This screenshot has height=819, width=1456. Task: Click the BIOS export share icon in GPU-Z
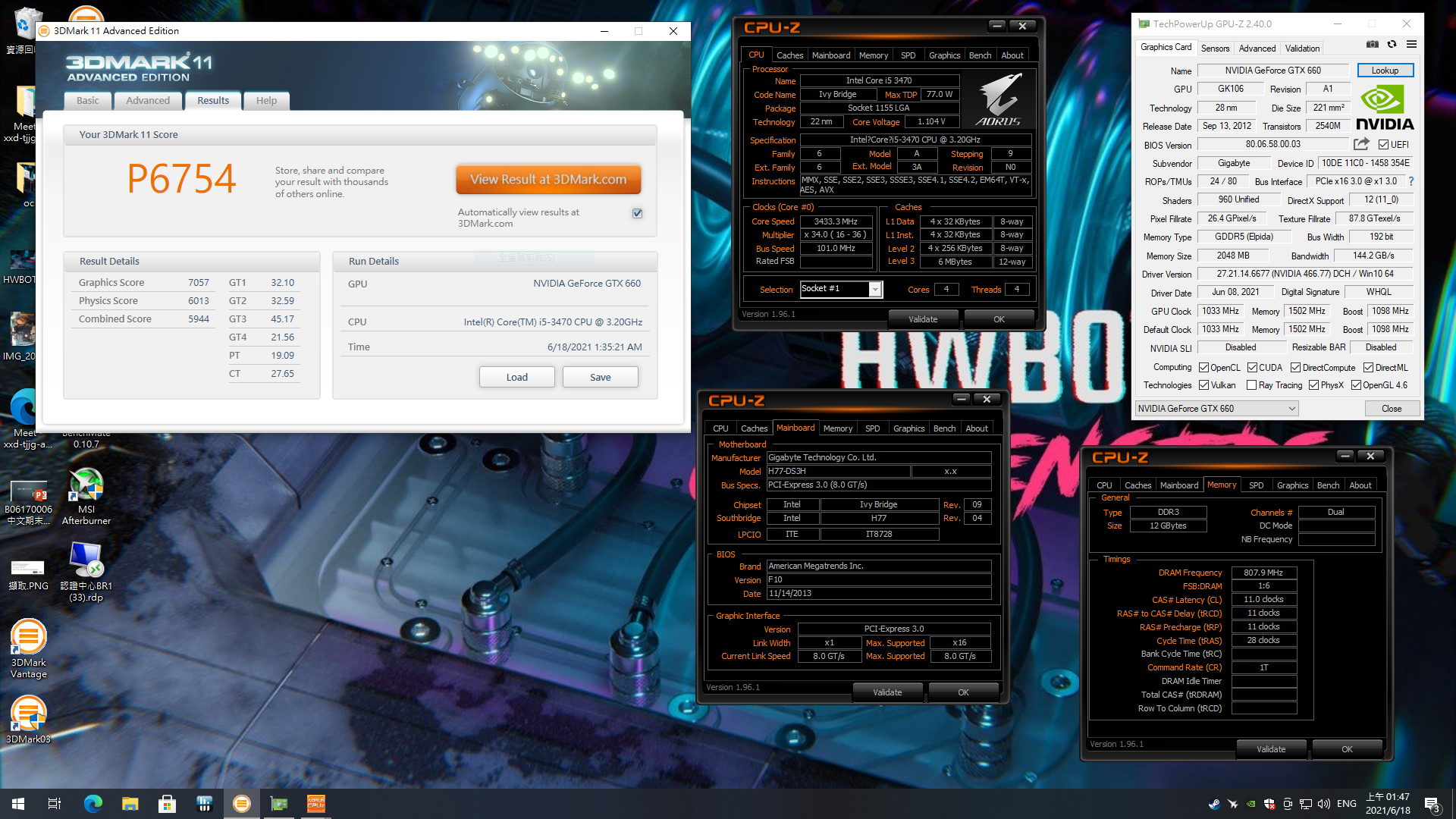[1361, 144]
